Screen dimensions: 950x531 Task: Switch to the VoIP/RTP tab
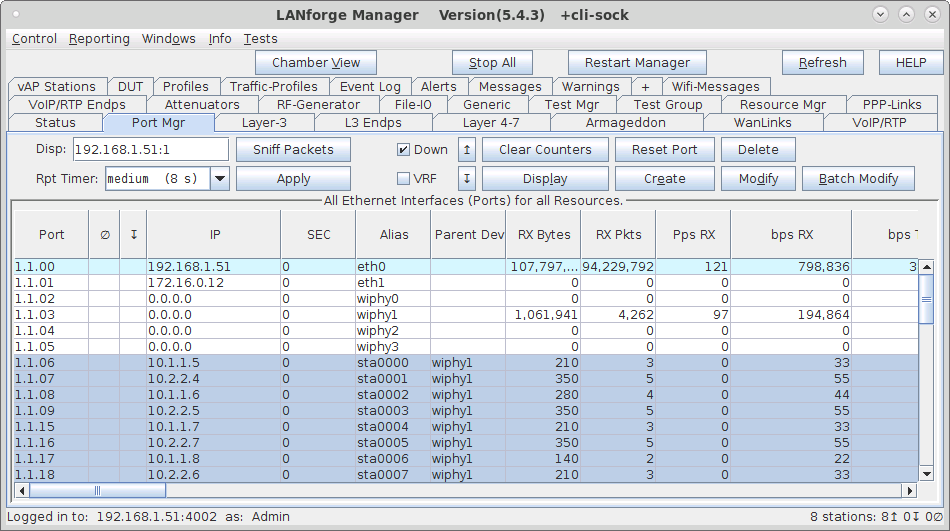point(879,122)
